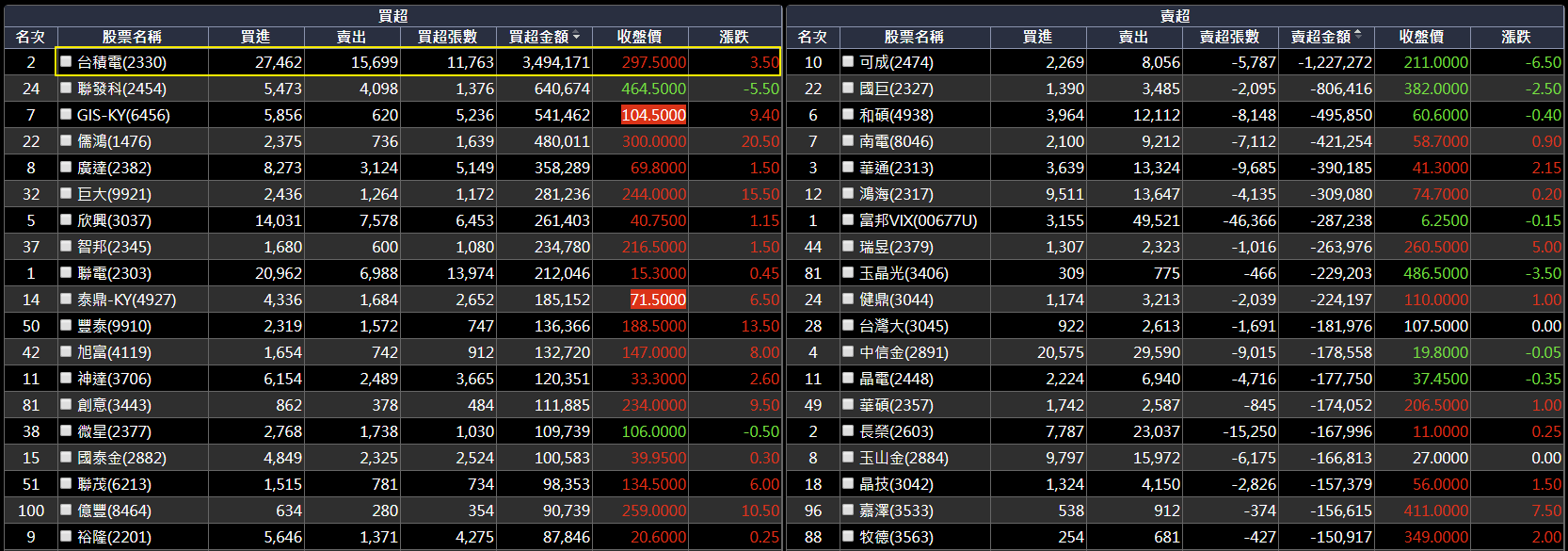Select stock name 欣興(3037)
Screen dimensions: 1568x551
[x=114, y=219]
